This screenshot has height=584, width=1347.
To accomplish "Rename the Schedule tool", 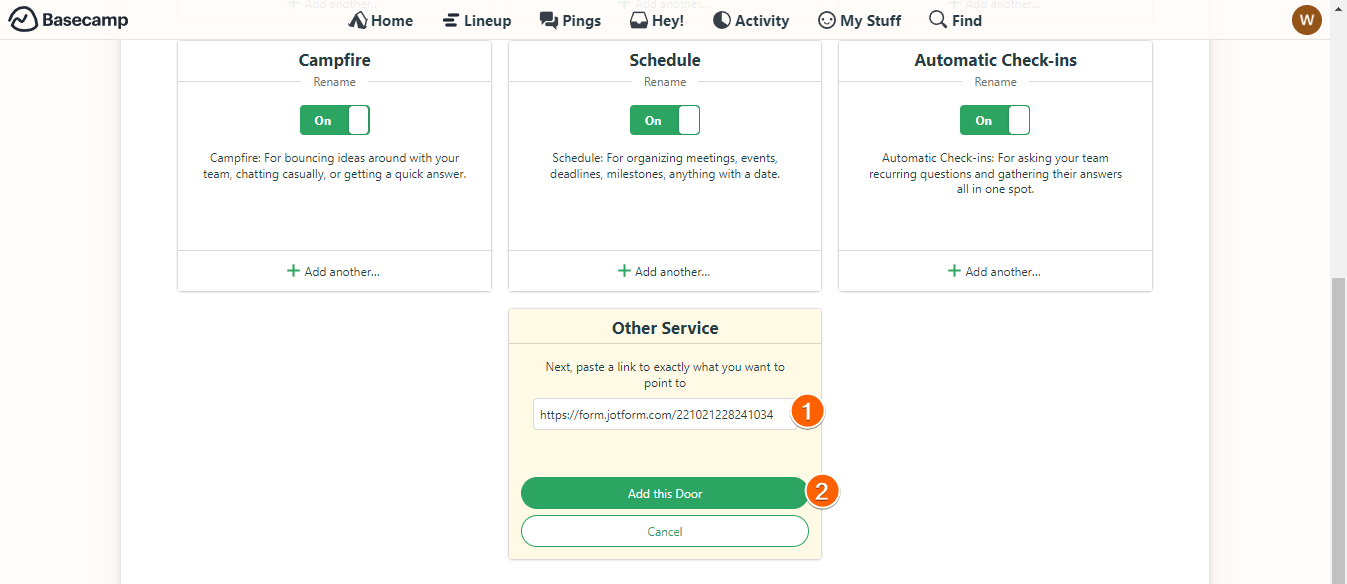I will [x=665, y=82].
